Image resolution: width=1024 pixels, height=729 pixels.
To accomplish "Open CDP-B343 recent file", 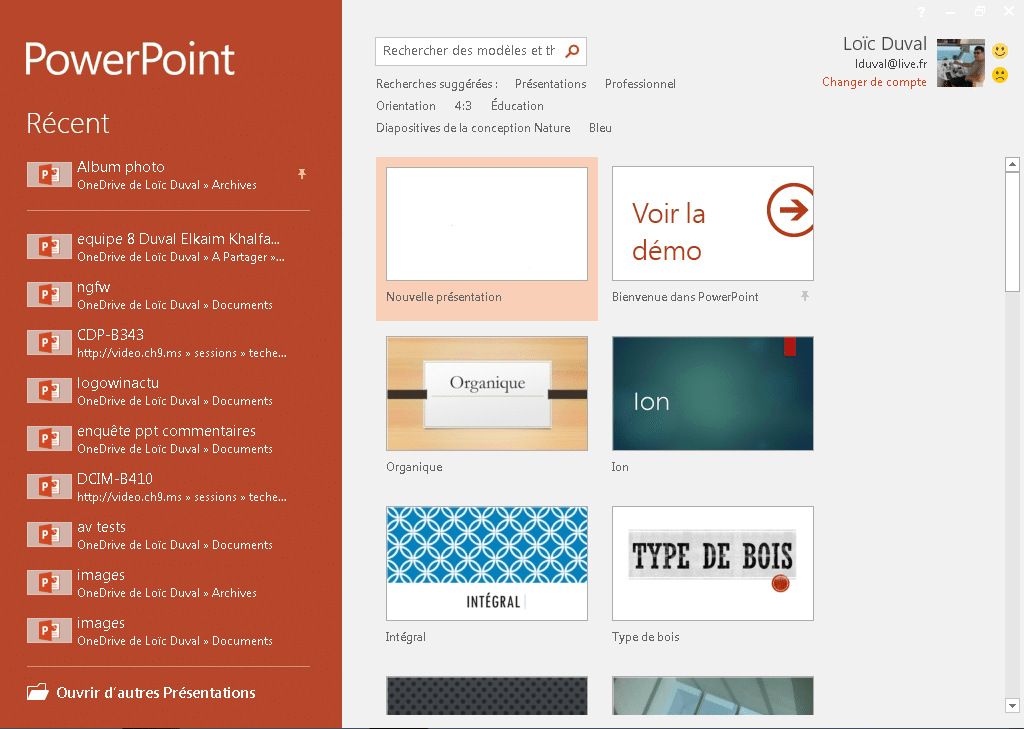I will 168,343.
